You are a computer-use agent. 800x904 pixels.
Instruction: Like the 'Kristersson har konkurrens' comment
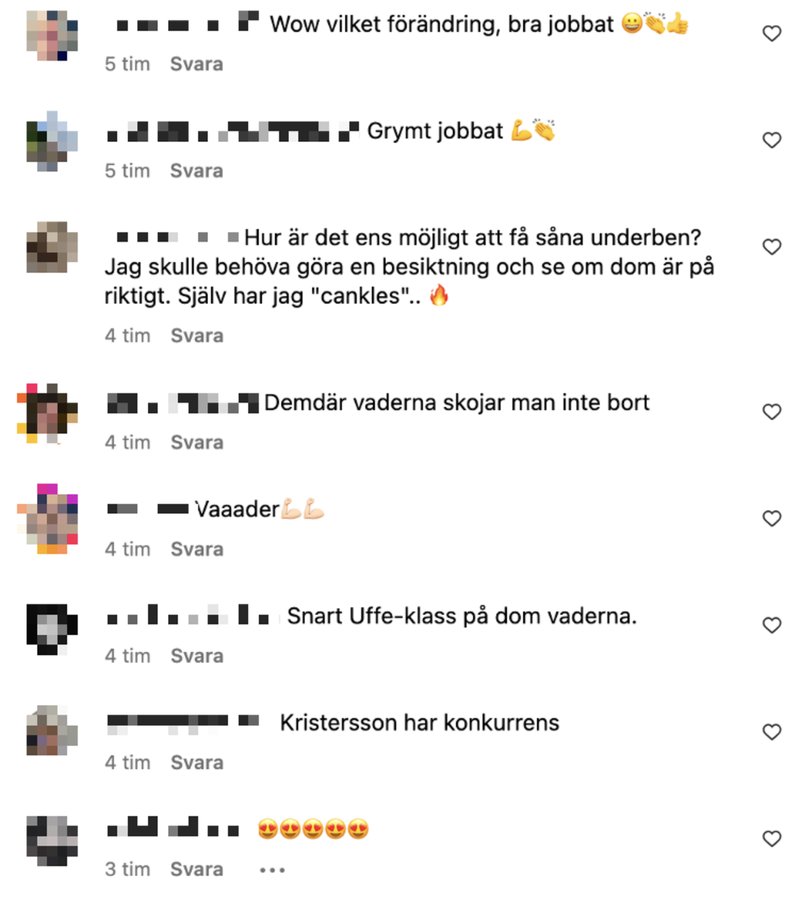(771, 732)
